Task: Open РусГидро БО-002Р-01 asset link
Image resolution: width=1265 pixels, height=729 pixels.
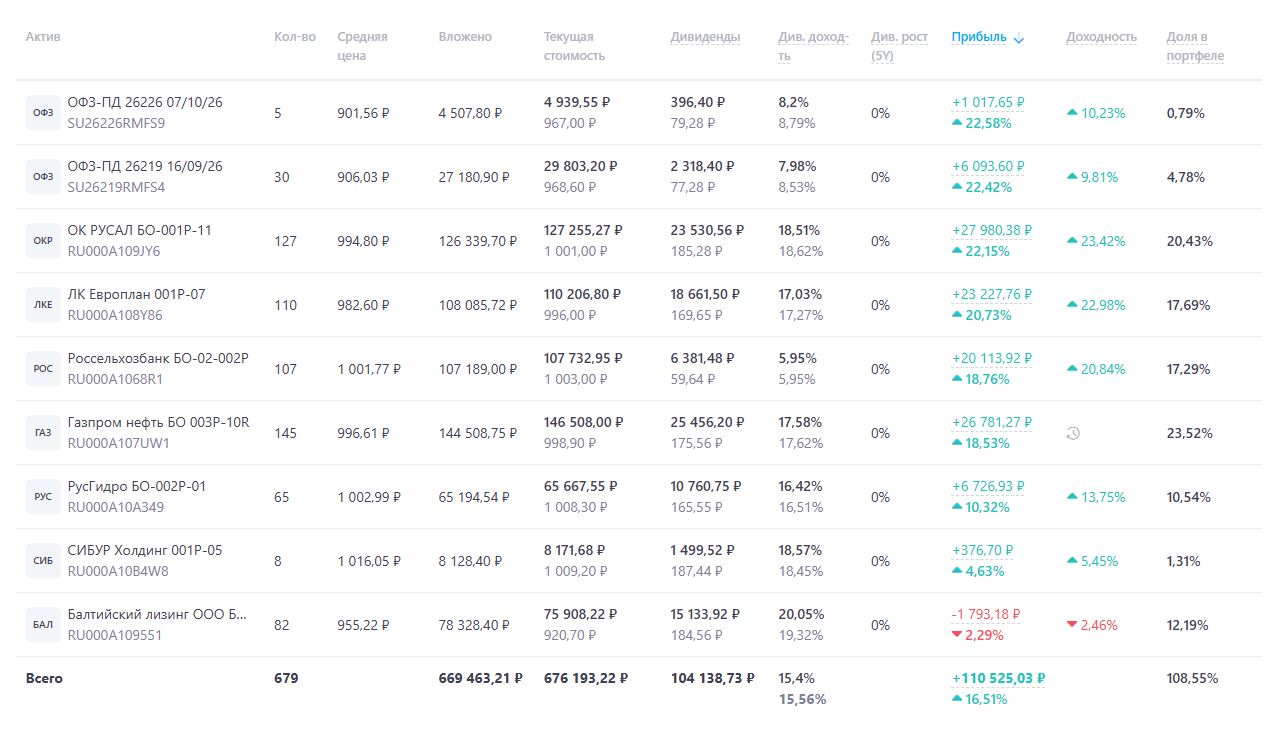Action: 136,486
